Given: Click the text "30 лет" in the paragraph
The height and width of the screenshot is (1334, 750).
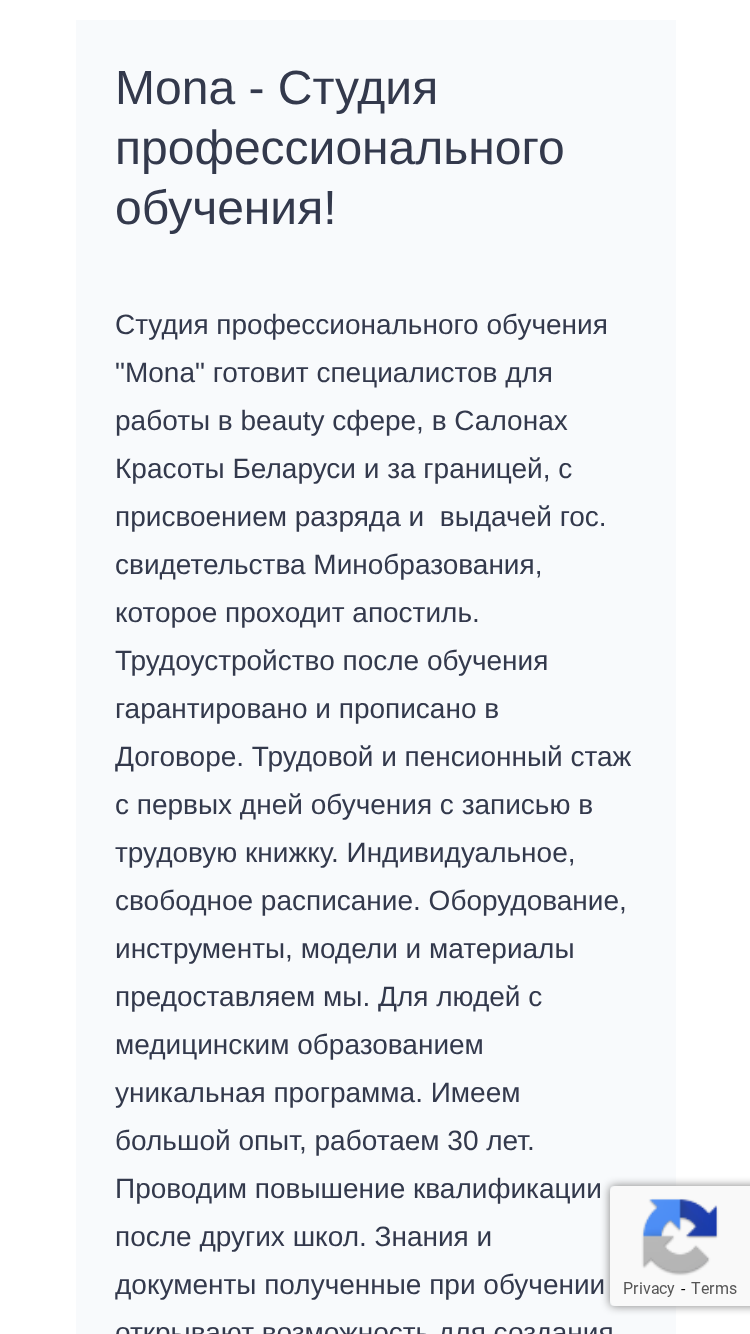Looking at the screenshot, I should (x=490, y=1141).
